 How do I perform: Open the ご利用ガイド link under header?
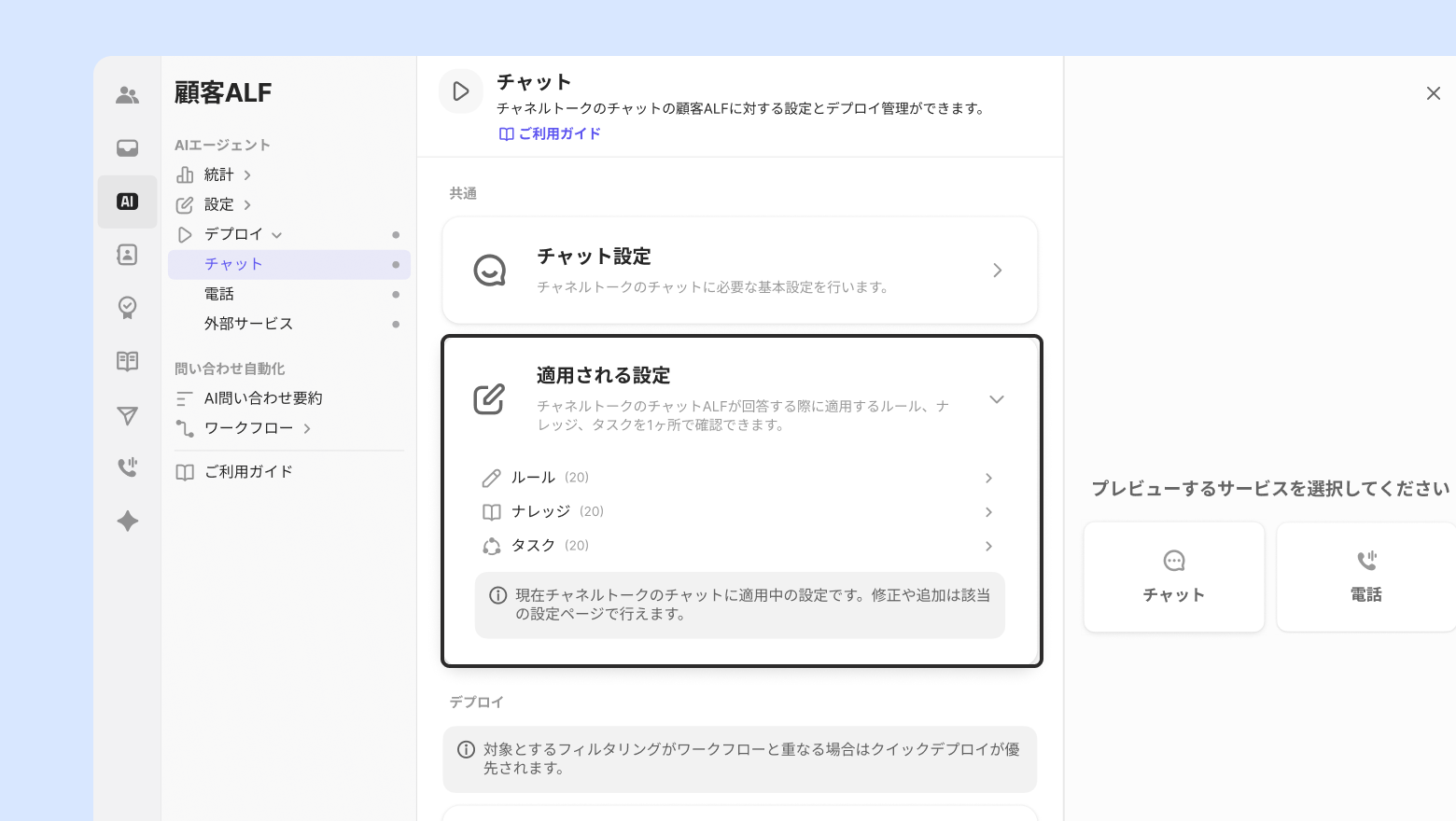550,133
